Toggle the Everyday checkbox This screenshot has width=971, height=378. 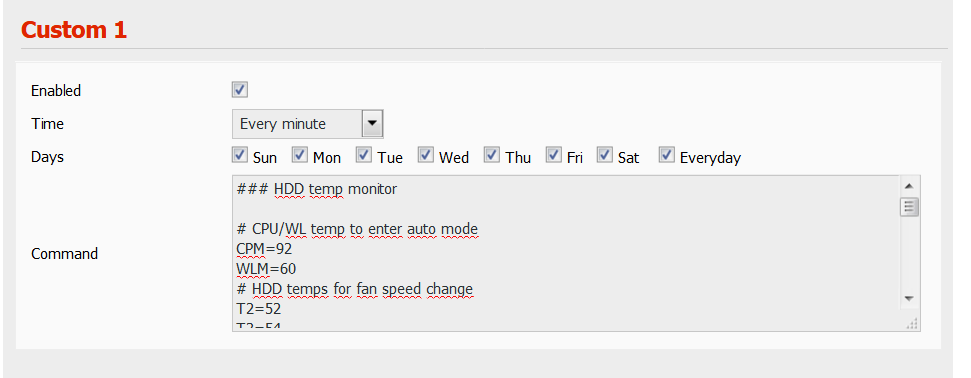tap(666, 155)
